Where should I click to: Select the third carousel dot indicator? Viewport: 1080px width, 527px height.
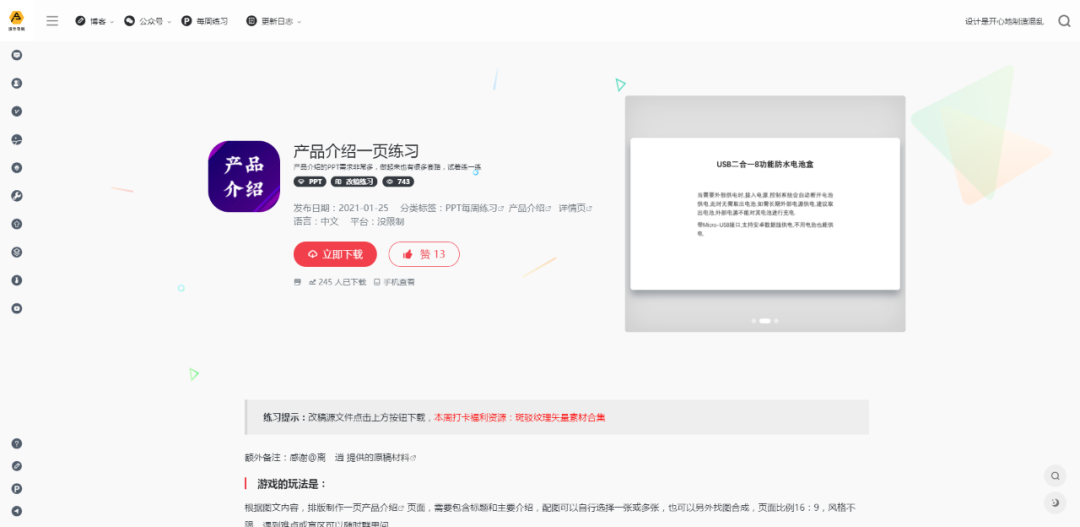[776, 321]
